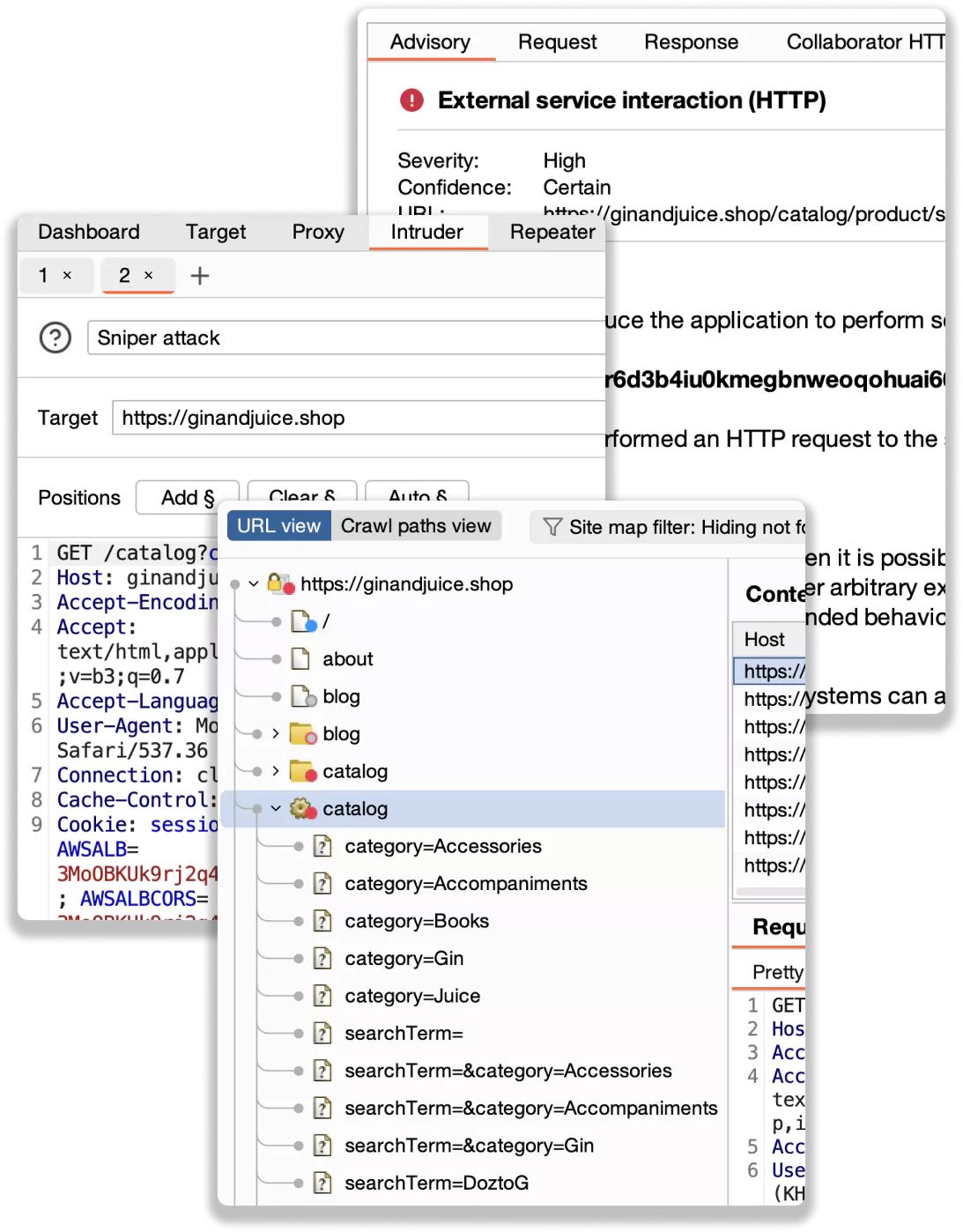Click the empty searchTerm= request icon

coord(323,1034)
